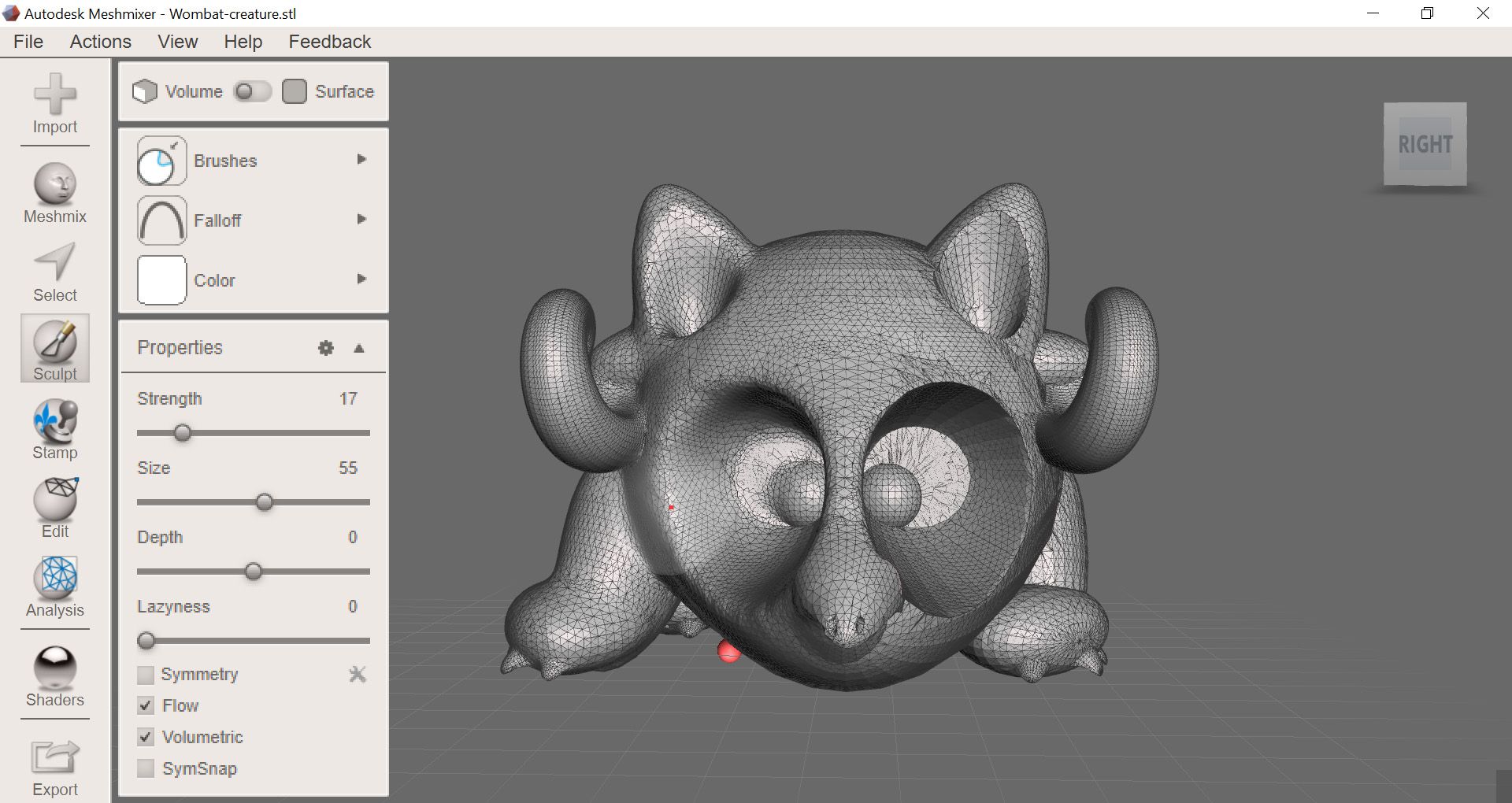Click the RIGHT view cube label
Image resolution: width=1512 pixels, height=803 pixels.
click(x=1425, y=144)
